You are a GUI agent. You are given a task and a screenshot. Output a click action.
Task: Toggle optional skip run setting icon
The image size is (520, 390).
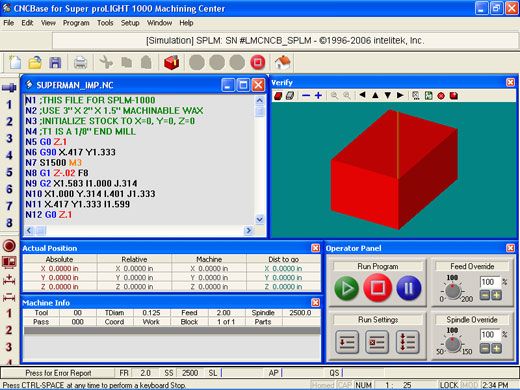[x=377, y=342]
